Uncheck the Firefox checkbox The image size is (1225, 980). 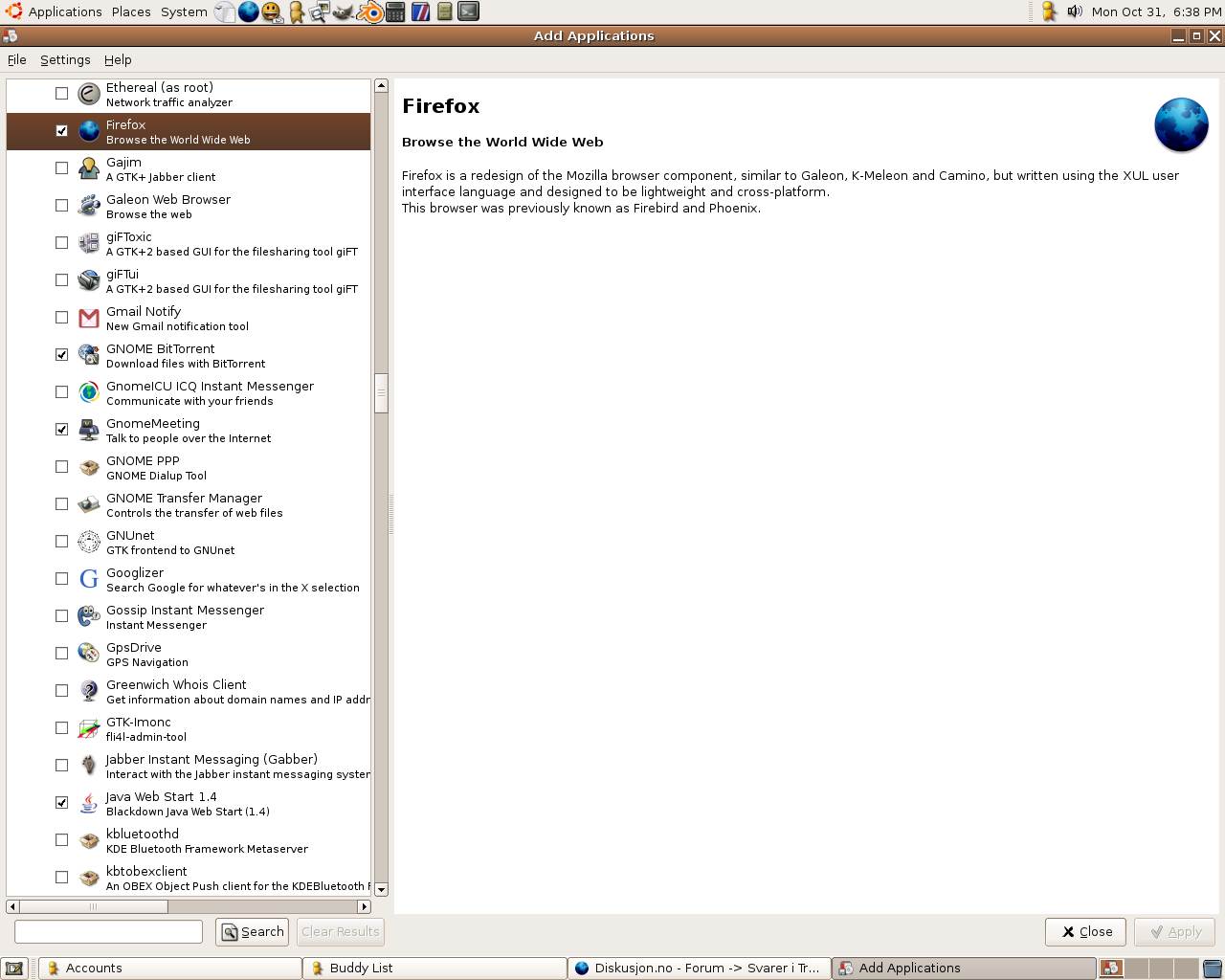click(x=62, y=131)
